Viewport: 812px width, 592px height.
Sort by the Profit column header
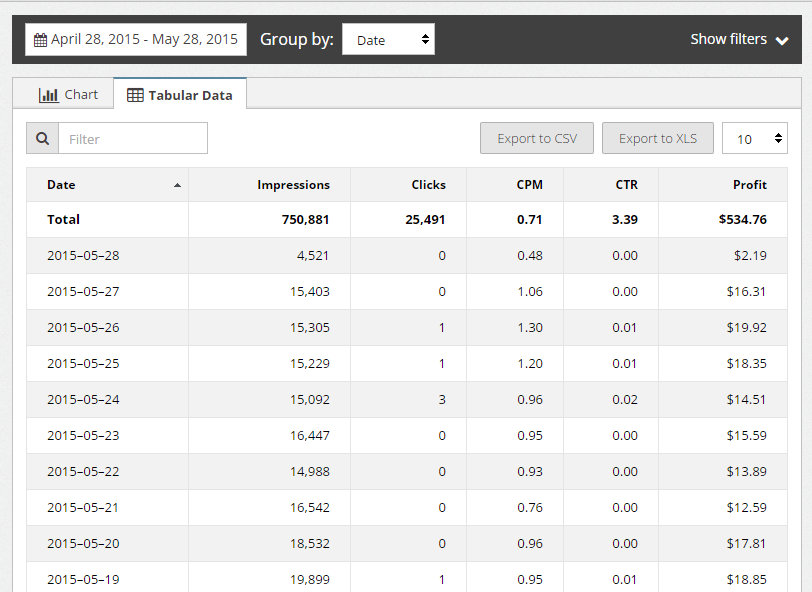coord(749,185)
